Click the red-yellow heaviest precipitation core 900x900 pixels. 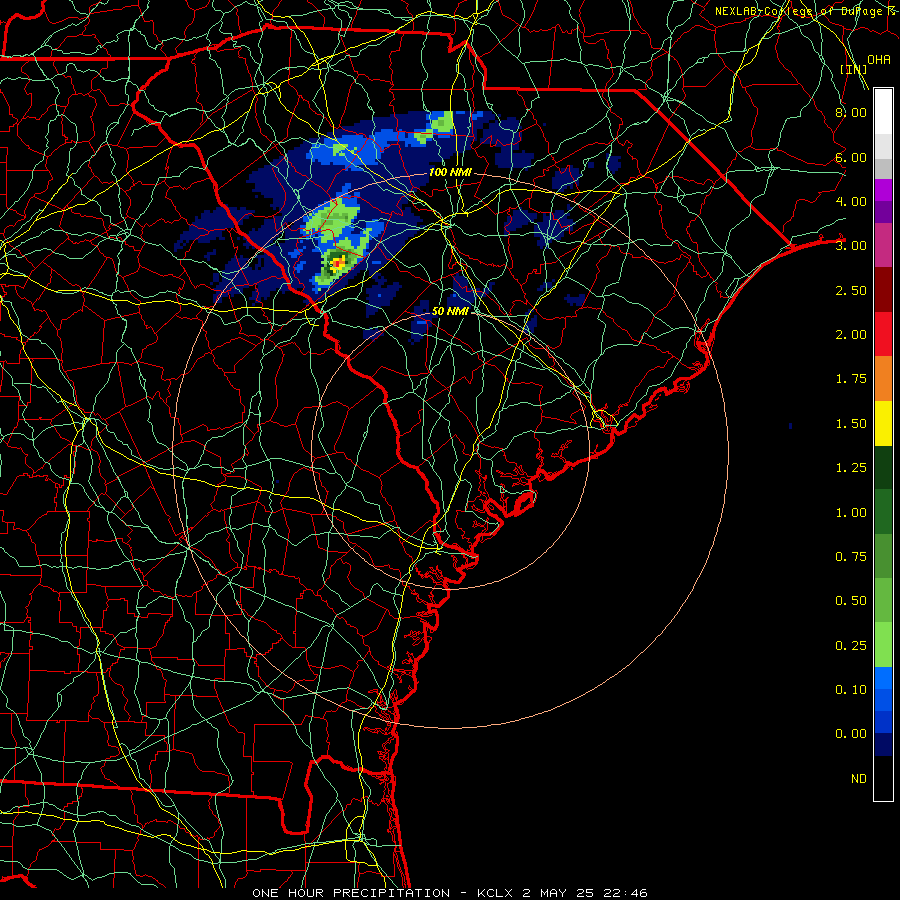(338, 263)
